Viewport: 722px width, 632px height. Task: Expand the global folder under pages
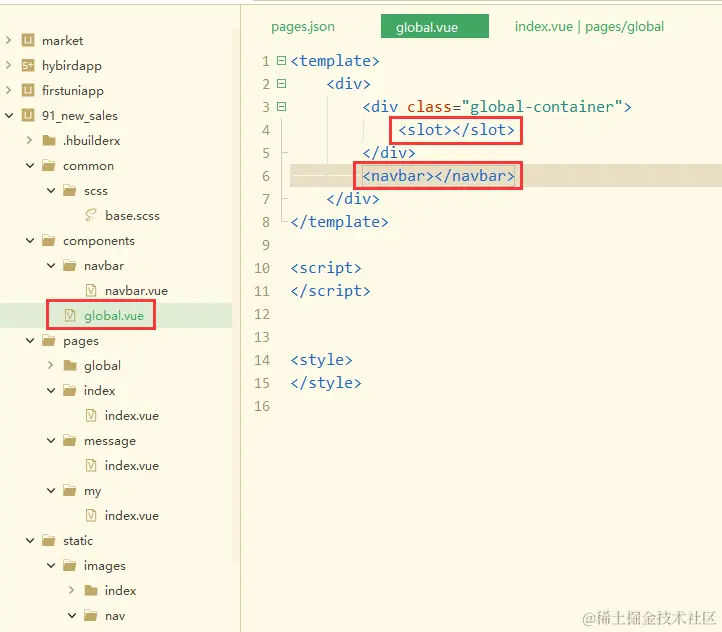(x=50, y=365)
